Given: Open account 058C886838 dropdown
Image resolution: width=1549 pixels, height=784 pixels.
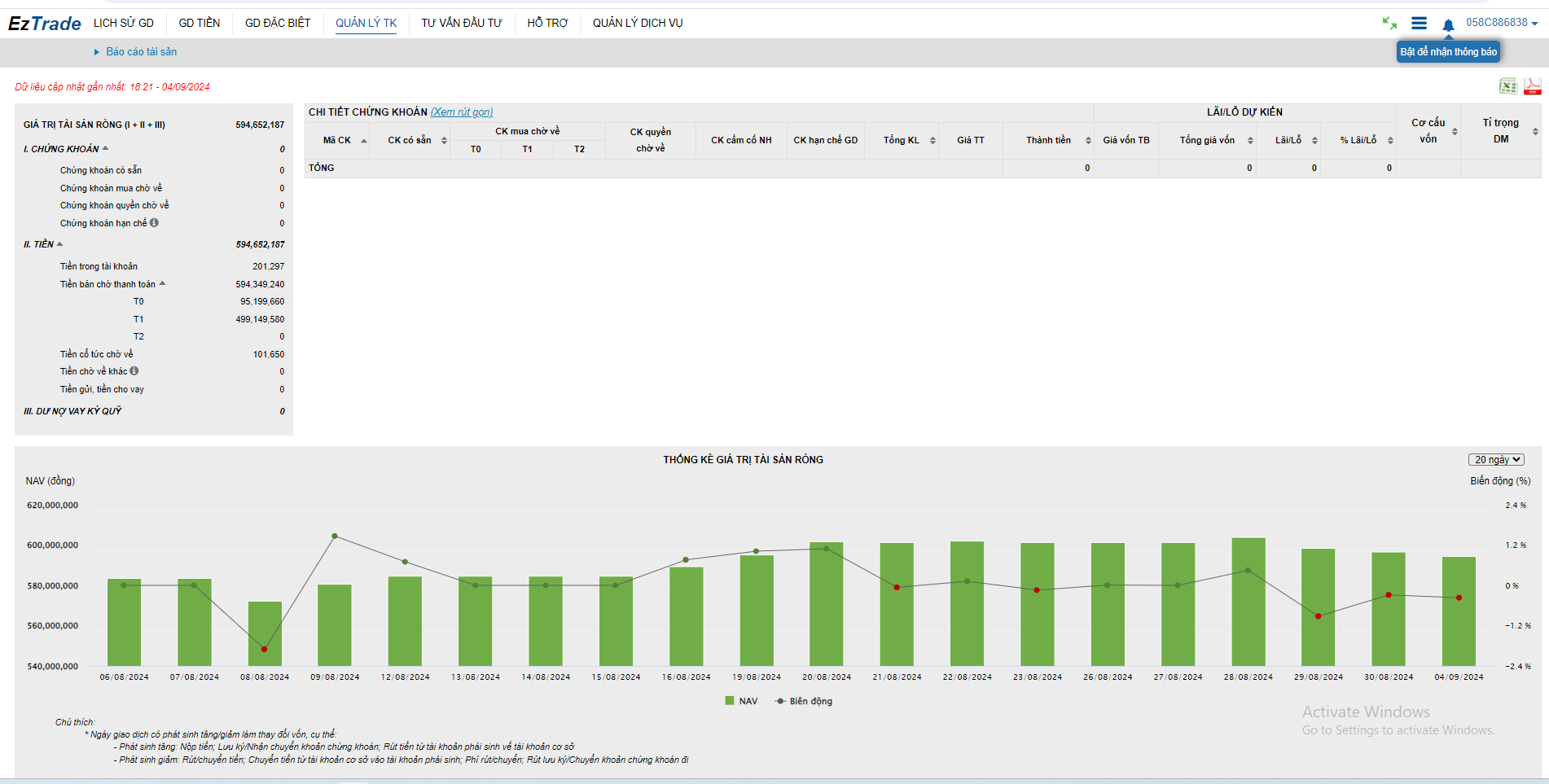Looking at the screenshot, I should (x=1502, y=23).
